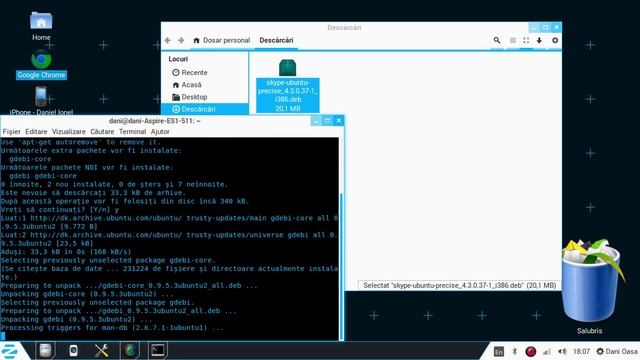Open the Terminal menu in the menu bar

[x=132, y=131]
